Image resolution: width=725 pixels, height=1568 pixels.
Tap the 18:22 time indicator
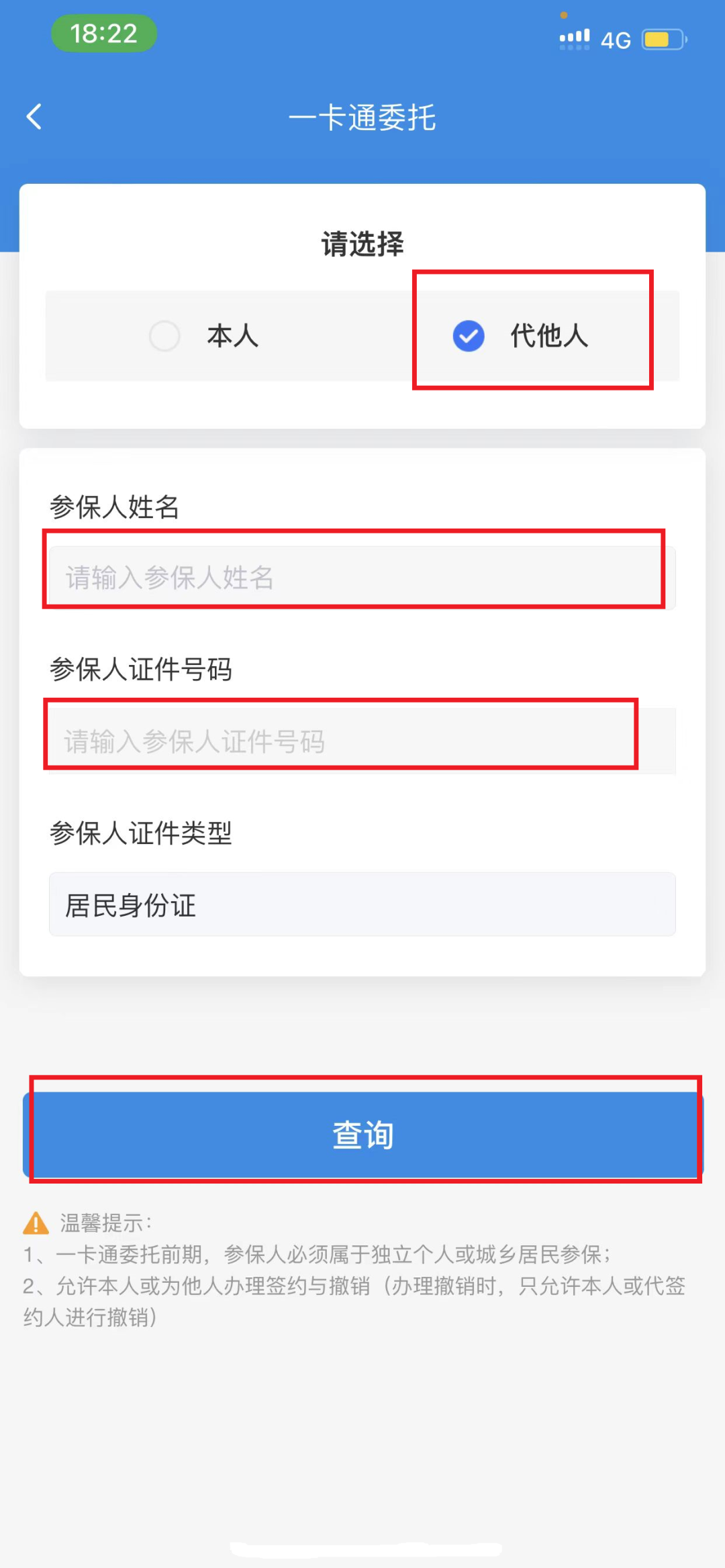pyautogui.click(x=104, y=34)
